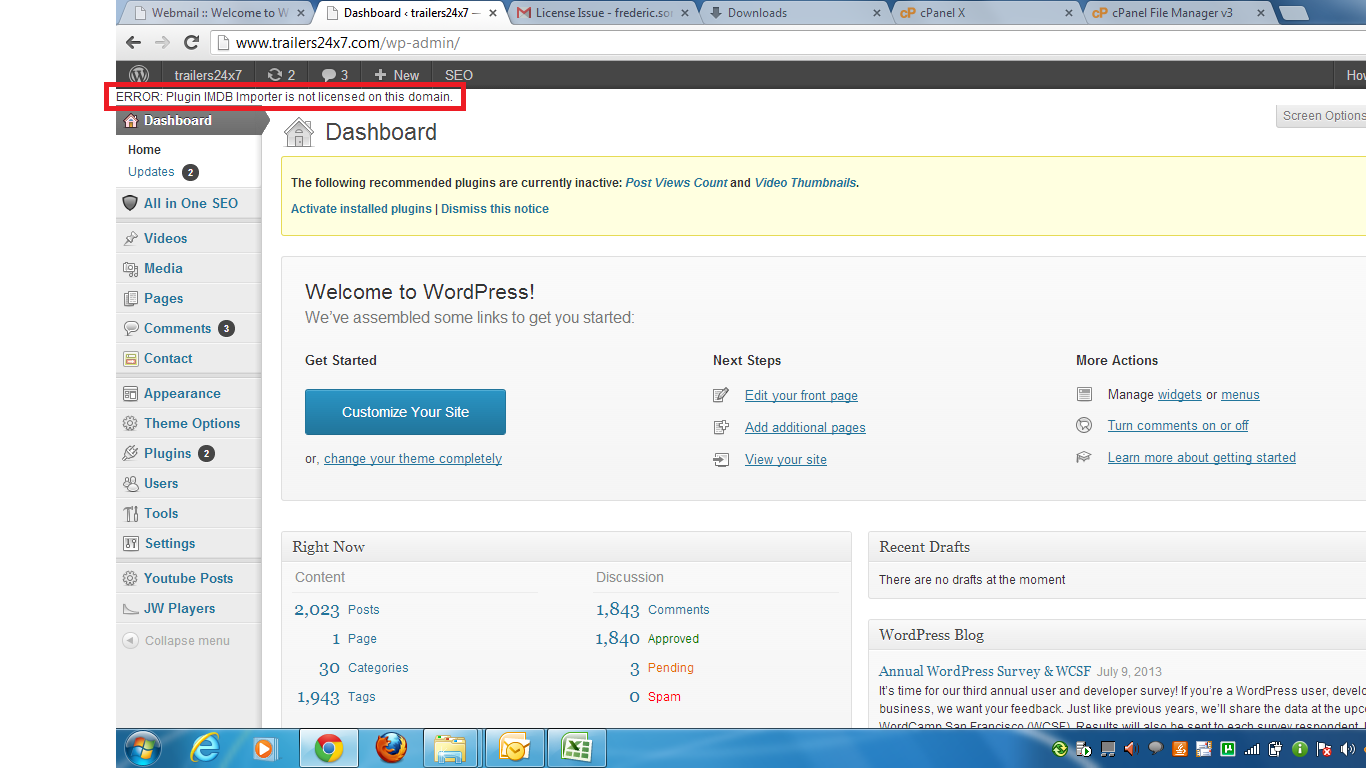This screenshot has width=1366, height=768.
Task: Switch to the License Issue Gmail tab
Action: click(604, 13)
